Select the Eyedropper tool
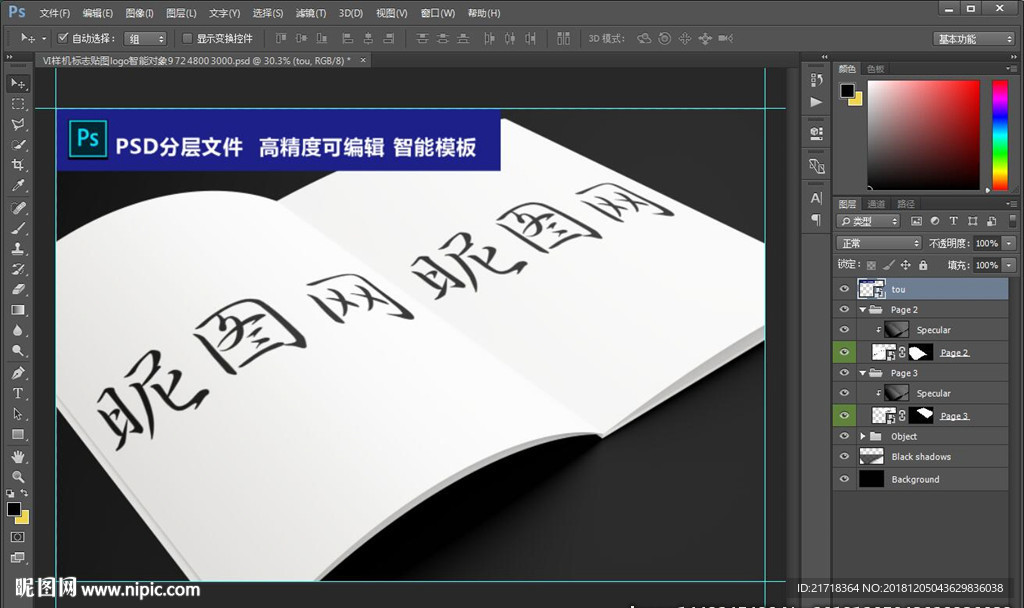 18,187
